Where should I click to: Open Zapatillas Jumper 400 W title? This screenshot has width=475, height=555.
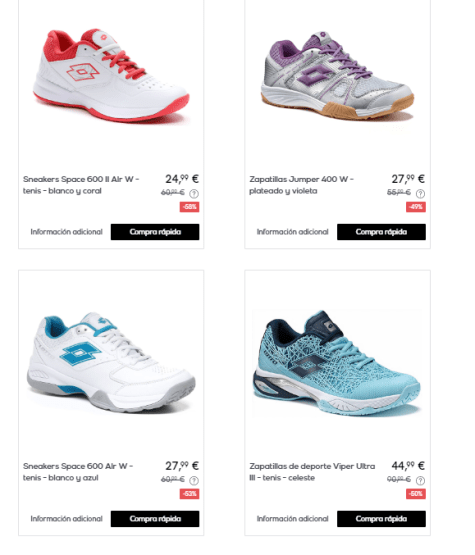point(301,185)
